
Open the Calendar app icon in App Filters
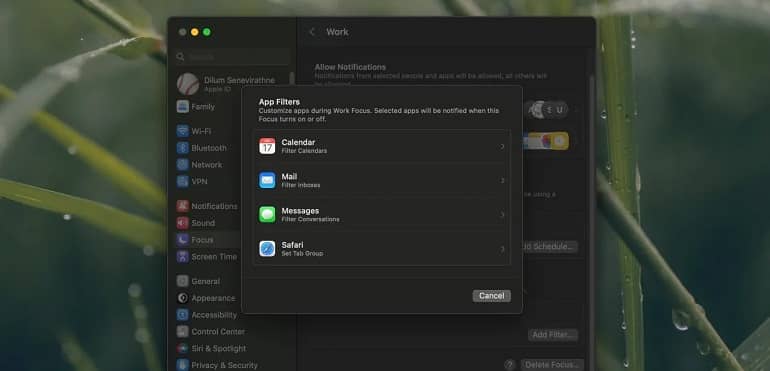pyautogui.click(x=267, y=146)
